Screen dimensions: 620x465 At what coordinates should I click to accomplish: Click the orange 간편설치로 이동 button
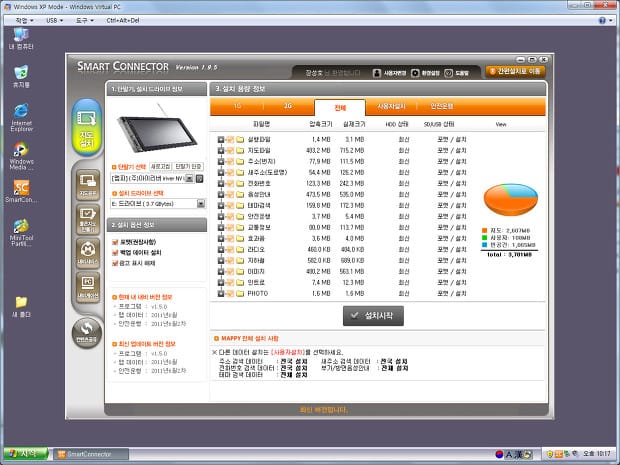(x=516, y=71)
